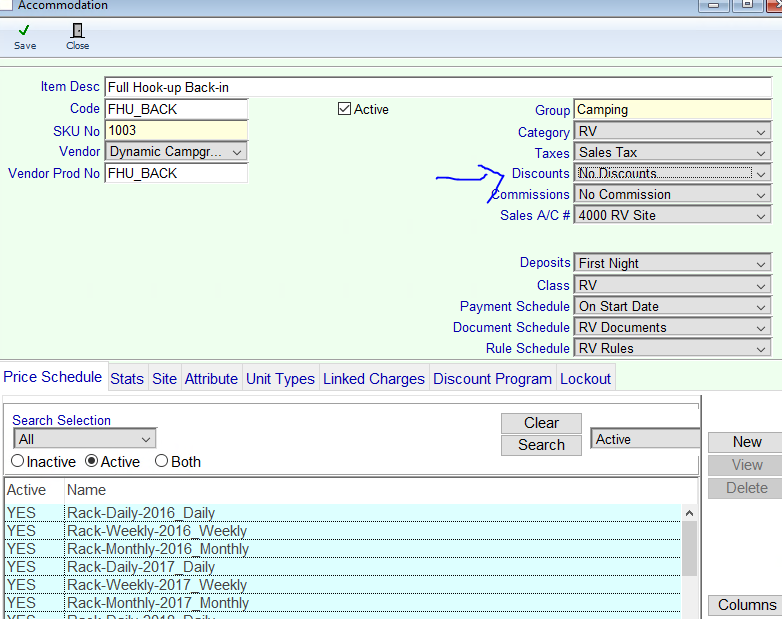Switch to the Unit Types tab
The image size is (782, 619).
280,379
